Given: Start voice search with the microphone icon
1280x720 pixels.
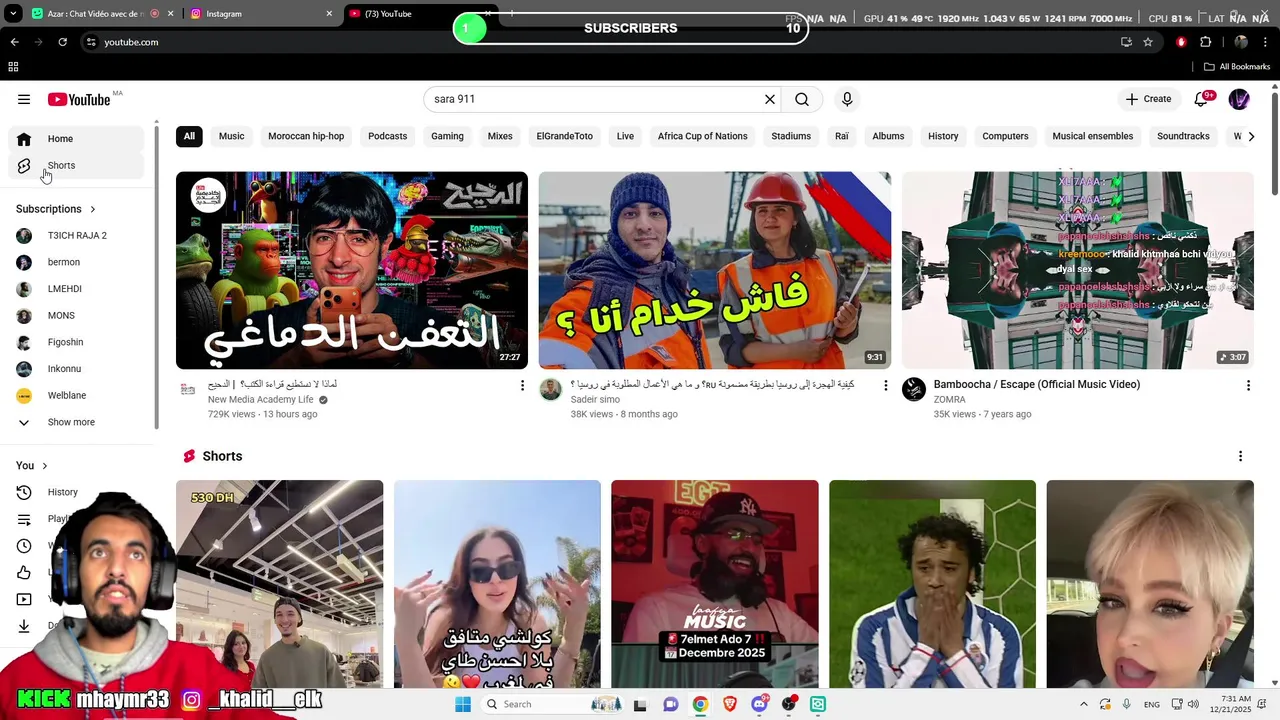Looking at the screenshot, I should 847,99.
